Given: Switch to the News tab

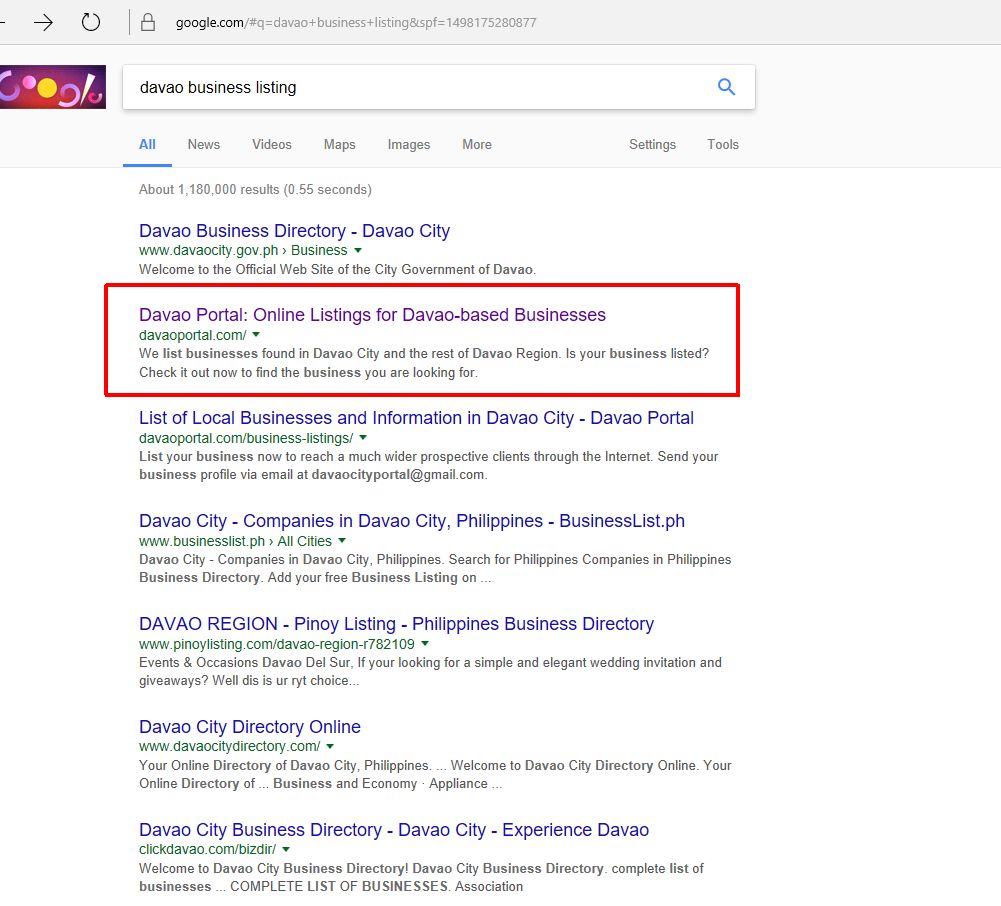Looking at the screenshot, I should click(204, 144).
